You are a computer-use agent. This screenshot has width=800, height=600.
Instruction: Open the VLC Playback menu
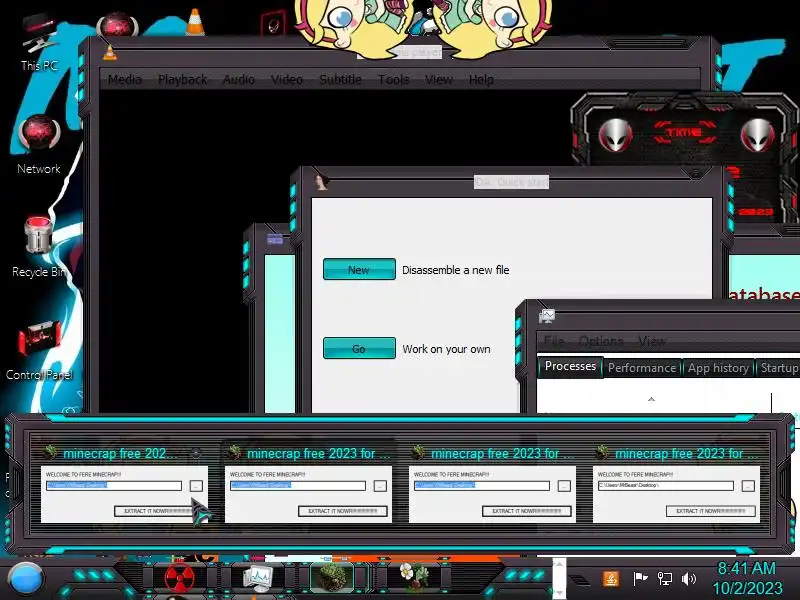pyautogui.click(x=183, y=80)
